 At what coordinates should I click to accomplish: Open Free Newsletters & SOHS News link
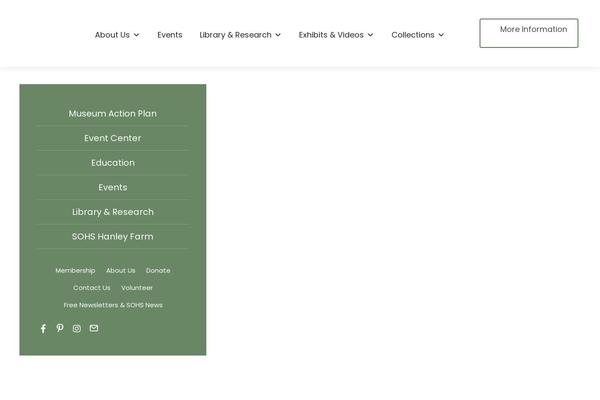coord(113,305)
